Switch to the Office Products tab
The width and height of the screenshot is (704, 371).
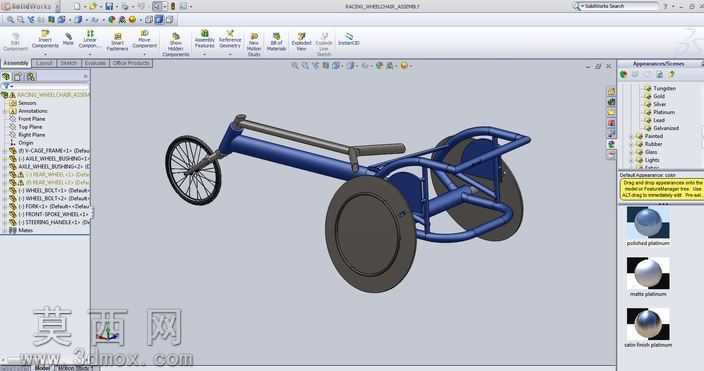point(131,63)
